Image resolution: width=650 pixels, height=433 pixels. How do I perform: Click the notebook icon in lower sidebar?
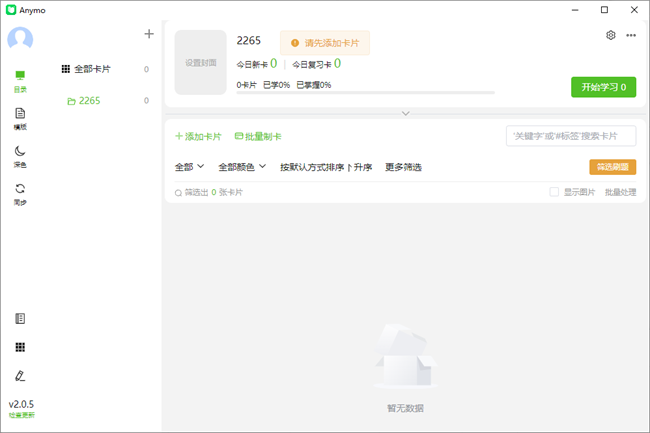click(20, 319)
